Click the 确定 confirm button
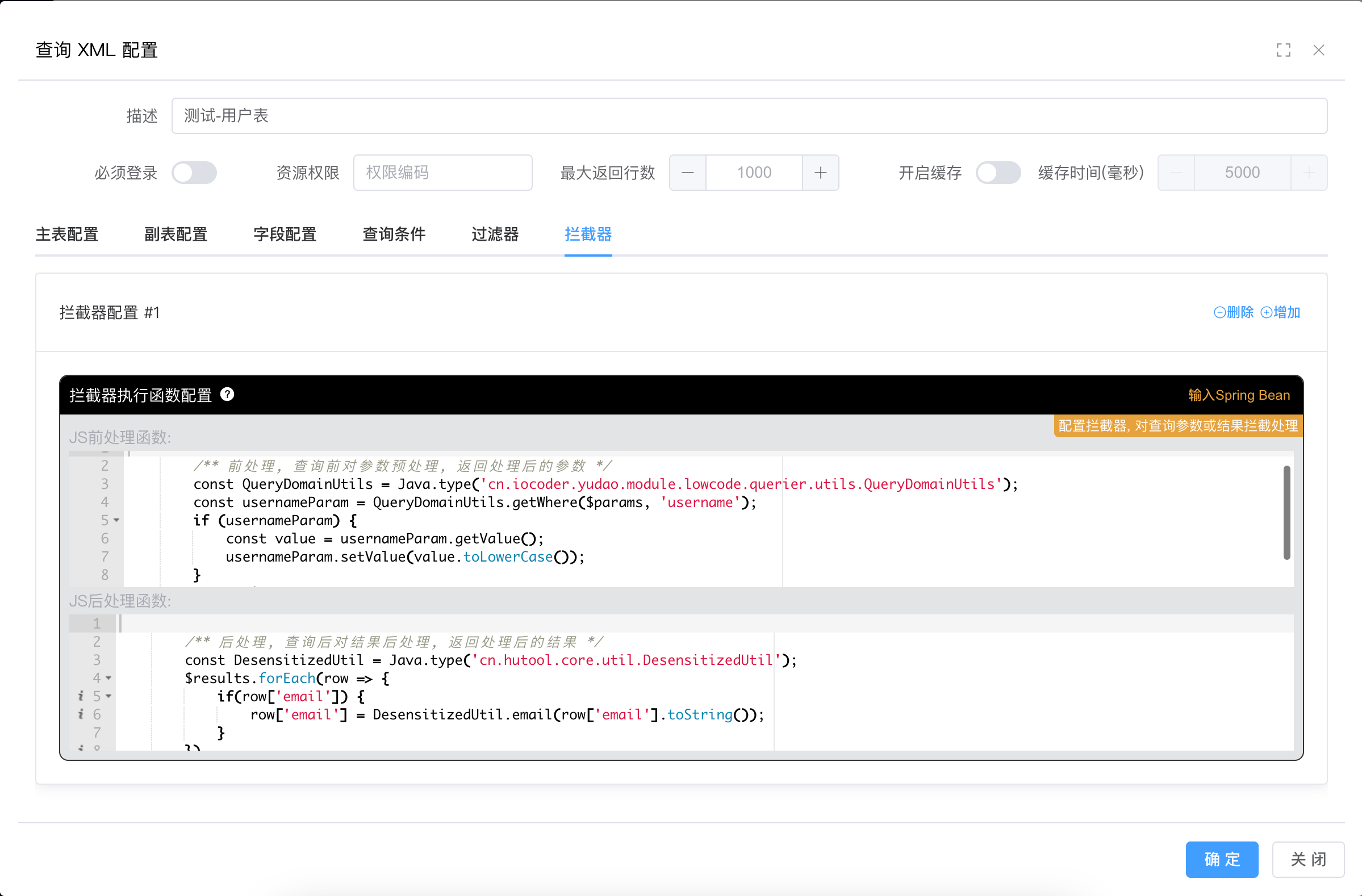 [x=1221, y=859]
